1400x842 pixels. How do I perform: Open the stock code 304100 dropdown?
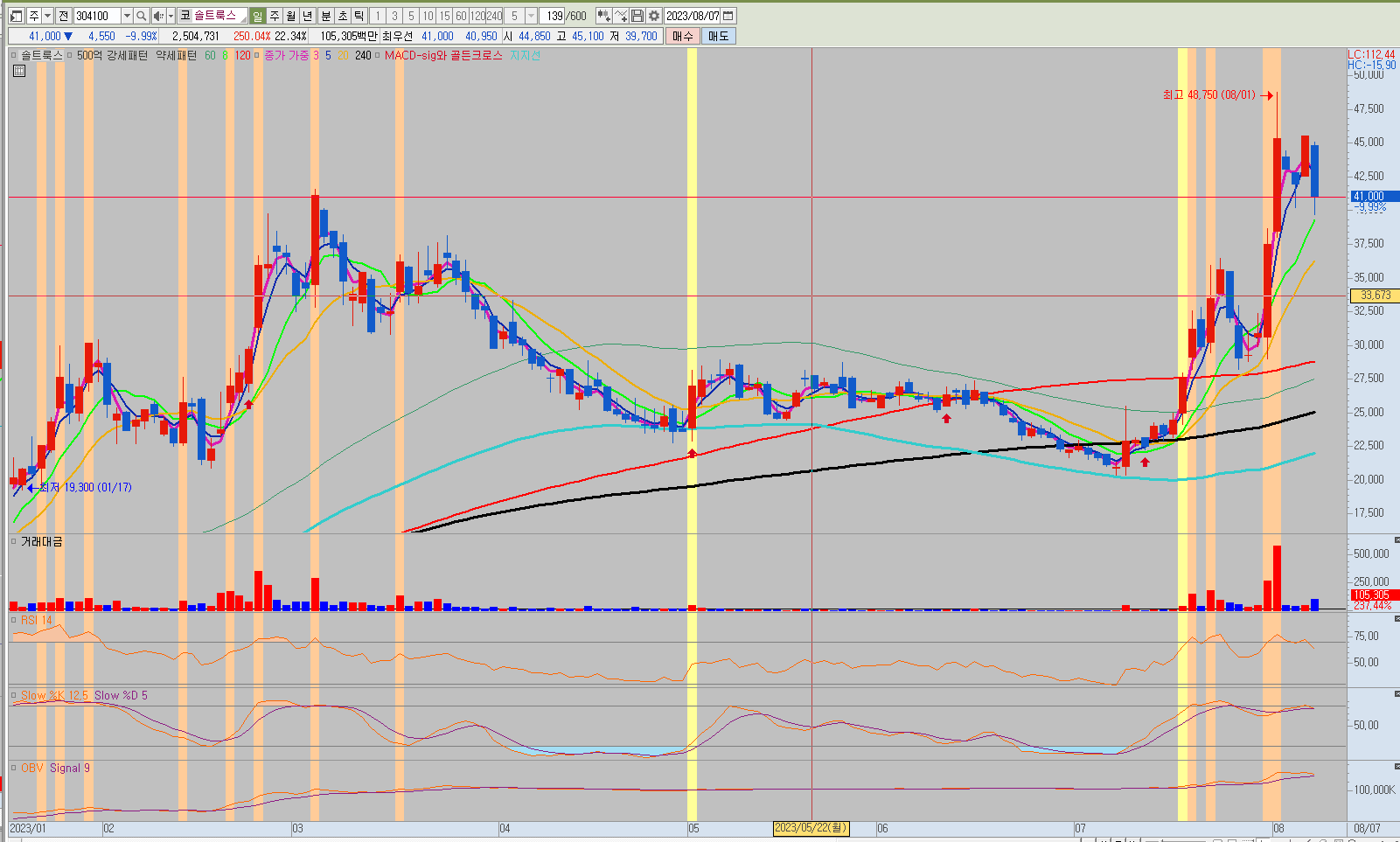[x=127, y=16]
